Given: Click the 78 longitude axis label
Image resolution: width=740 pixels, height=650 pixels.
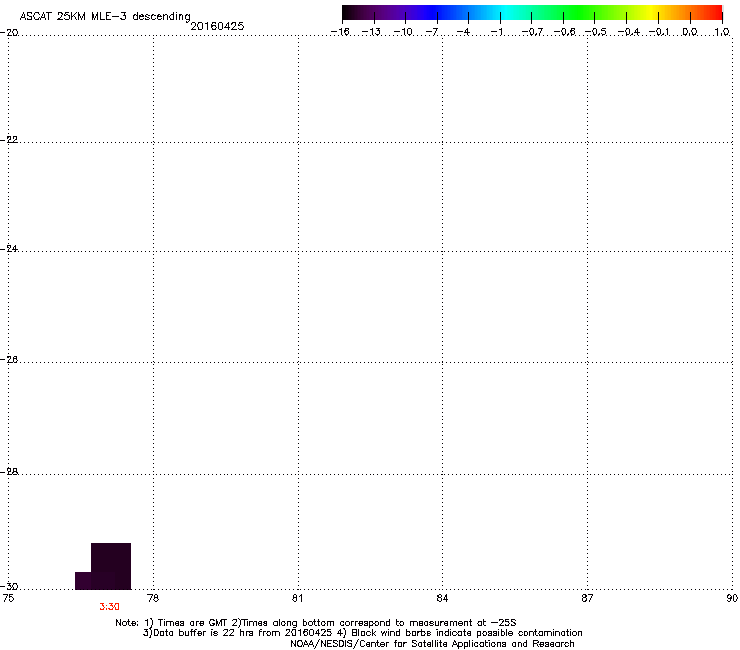Looking at the screenshot, I should (x=153, y=598).
